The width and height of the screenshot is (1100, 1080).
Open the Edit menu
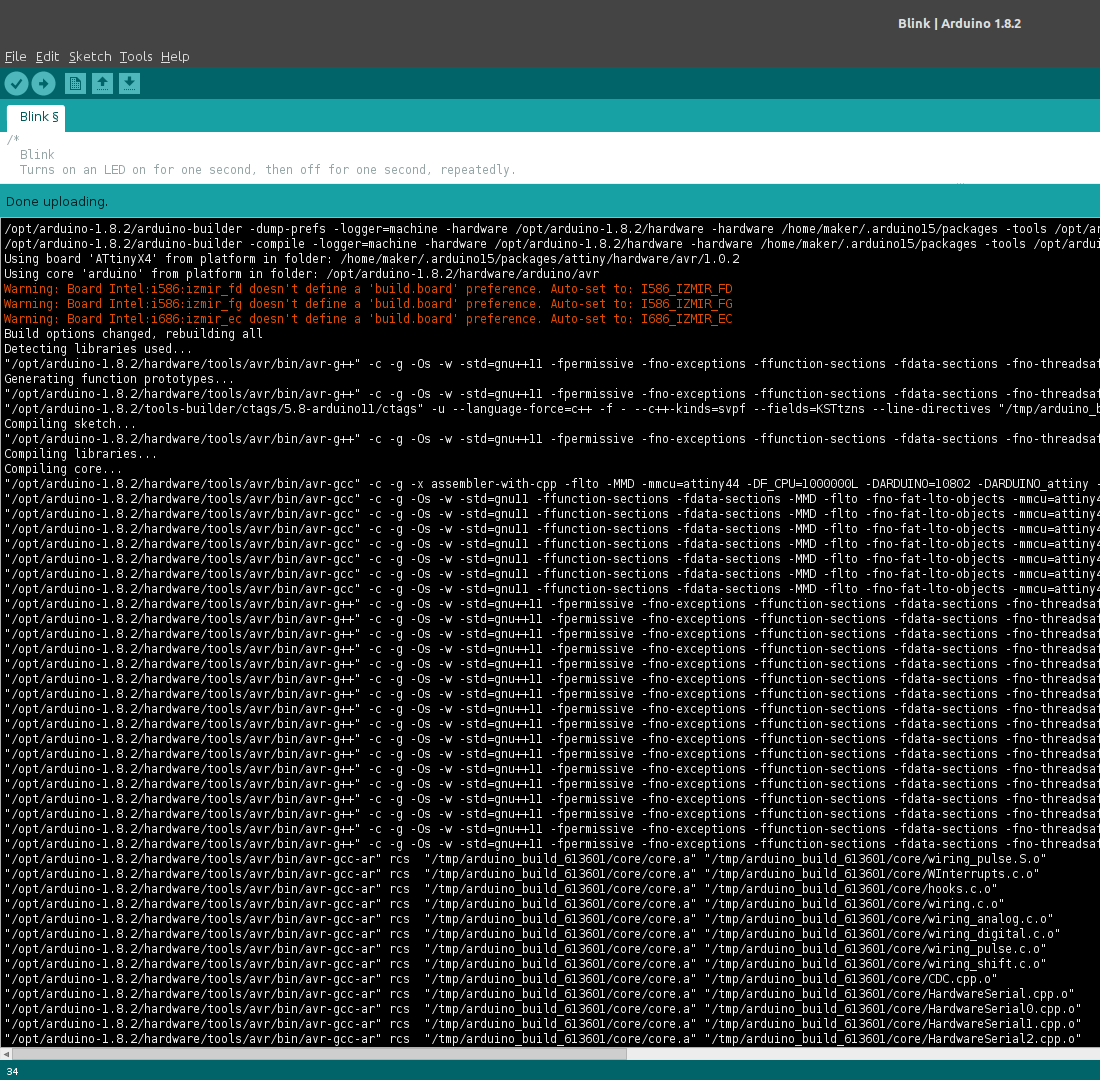point(47,57)
